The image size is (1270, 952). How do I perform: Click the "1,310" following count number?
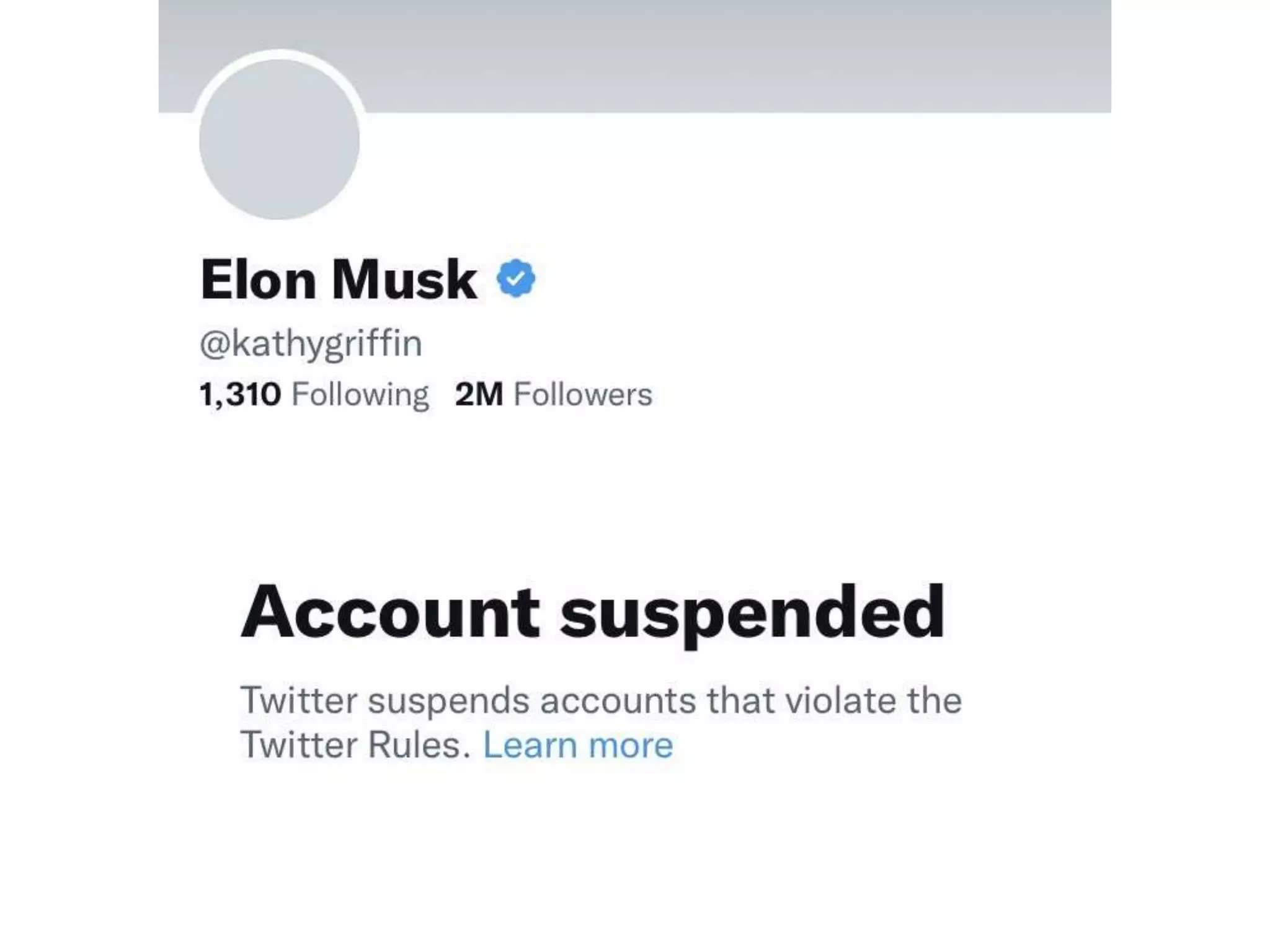tap(240, 394)
